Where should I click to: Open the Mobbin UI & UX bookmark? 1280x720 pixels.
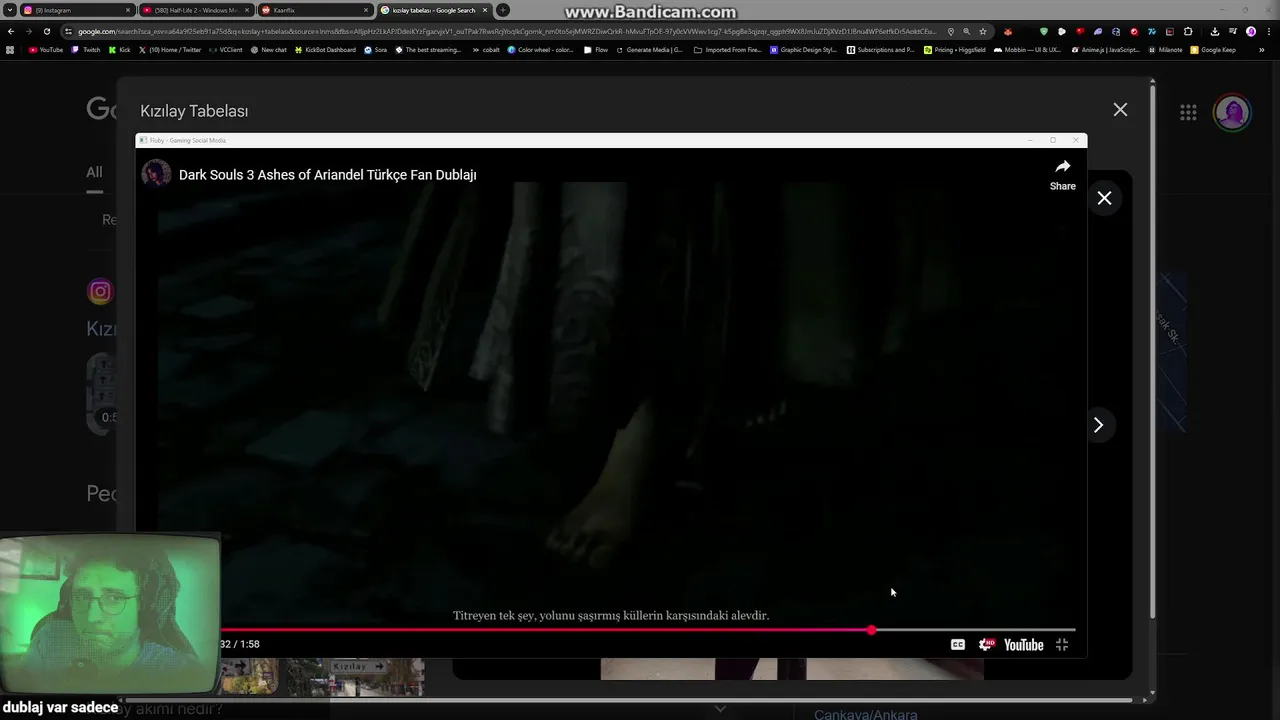[1027, 50]
